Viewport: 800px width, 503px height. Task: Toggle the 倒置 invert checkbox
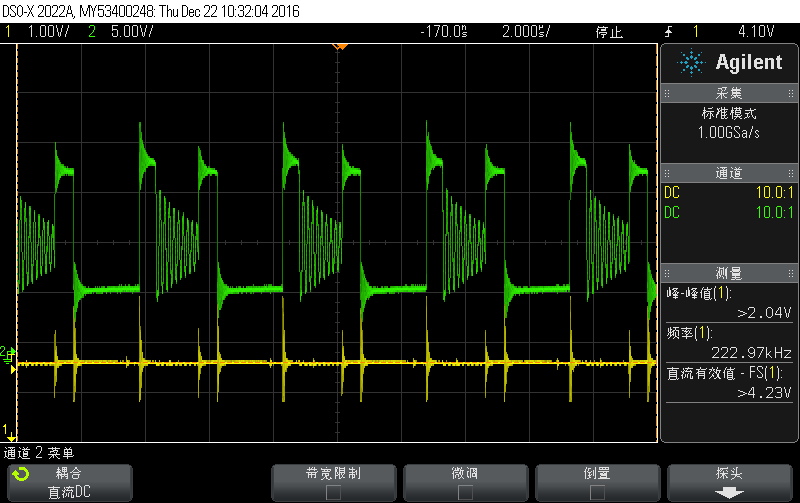pos(597,493)
